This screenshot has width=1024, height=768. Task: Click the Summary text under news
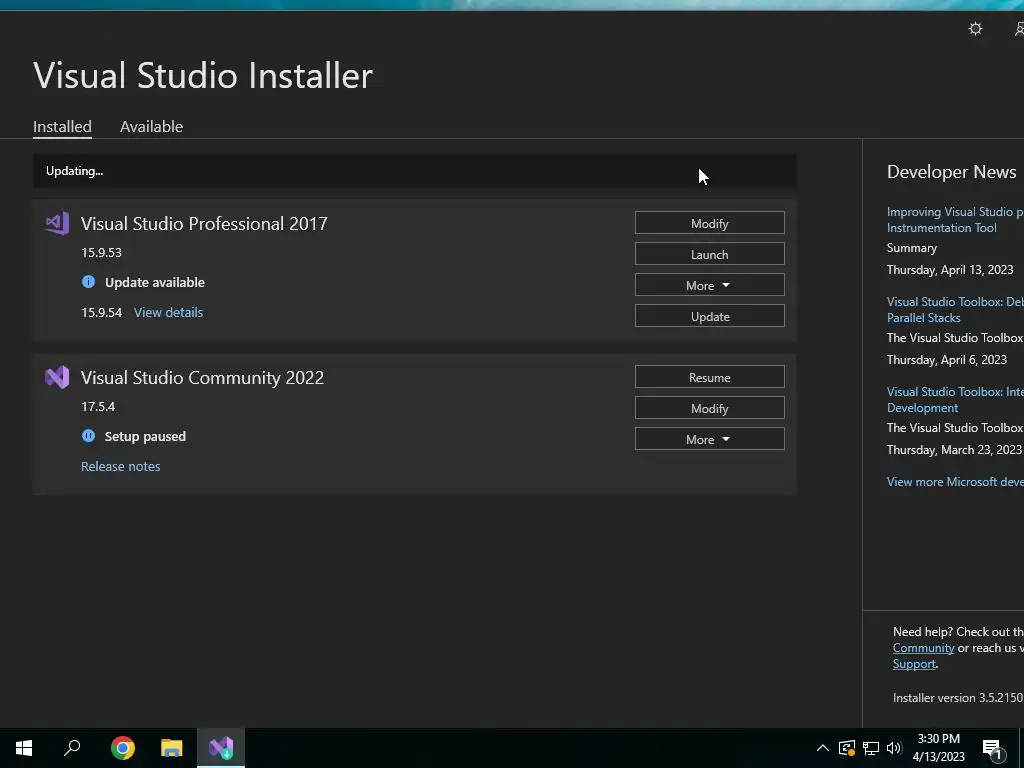point(912,248)
